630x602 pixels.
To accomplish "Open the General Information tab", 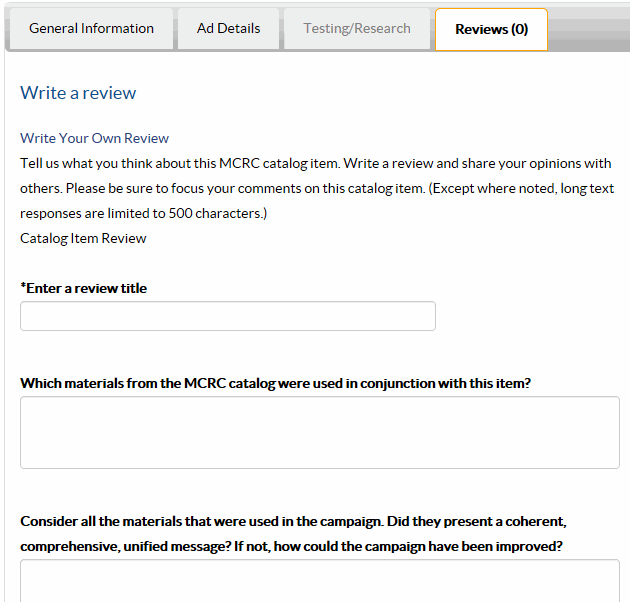I will point(91,29).
